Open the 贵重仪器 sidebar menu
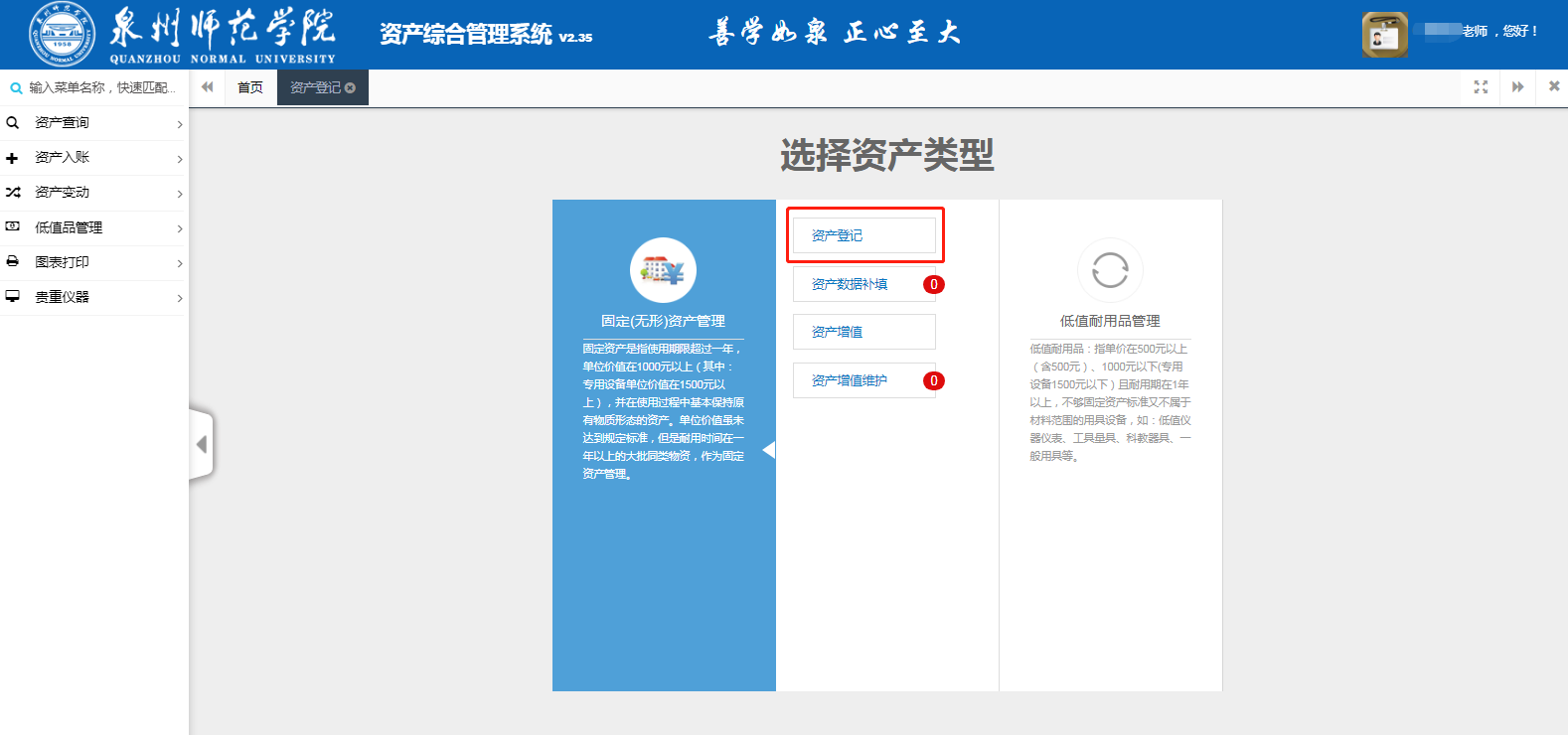The width and height of the screenshot is (1568, 735). tap(93, 297)
